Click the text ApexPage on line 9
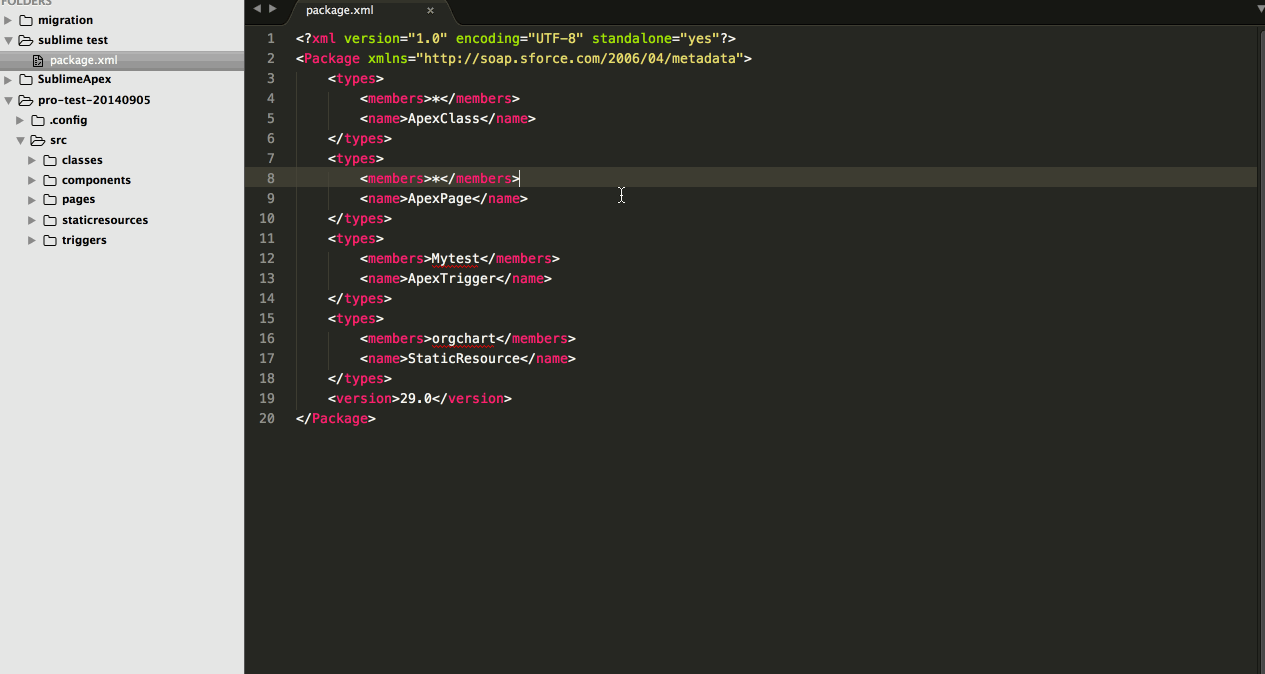This screenshot has height=674, width=1265. (x=440, y=198)
